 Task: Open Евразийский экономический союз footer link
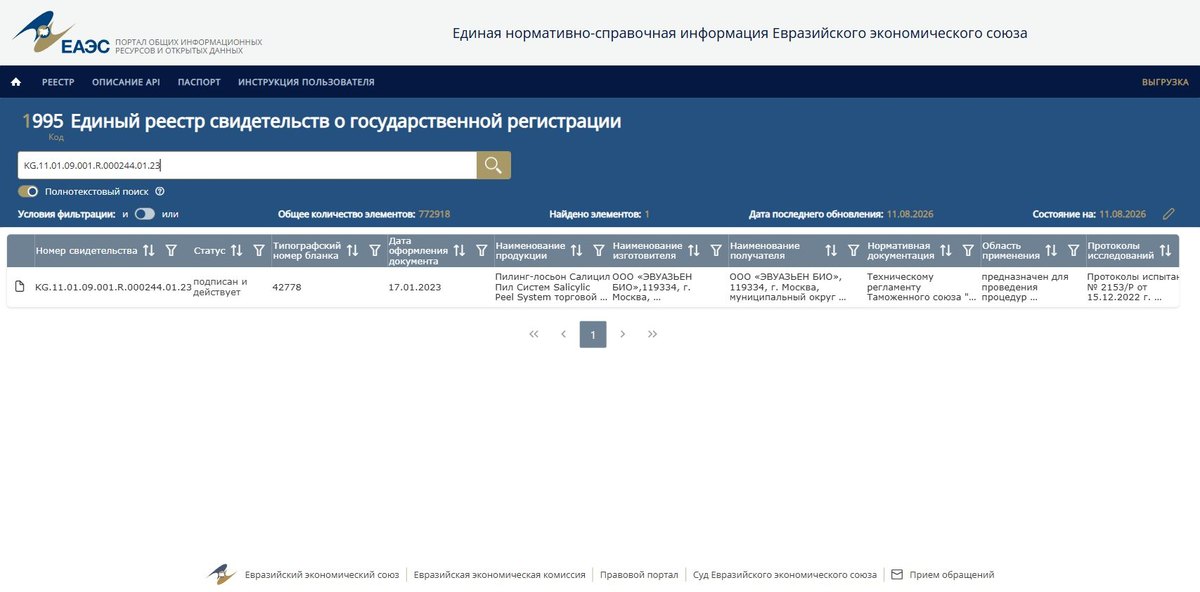322,575
